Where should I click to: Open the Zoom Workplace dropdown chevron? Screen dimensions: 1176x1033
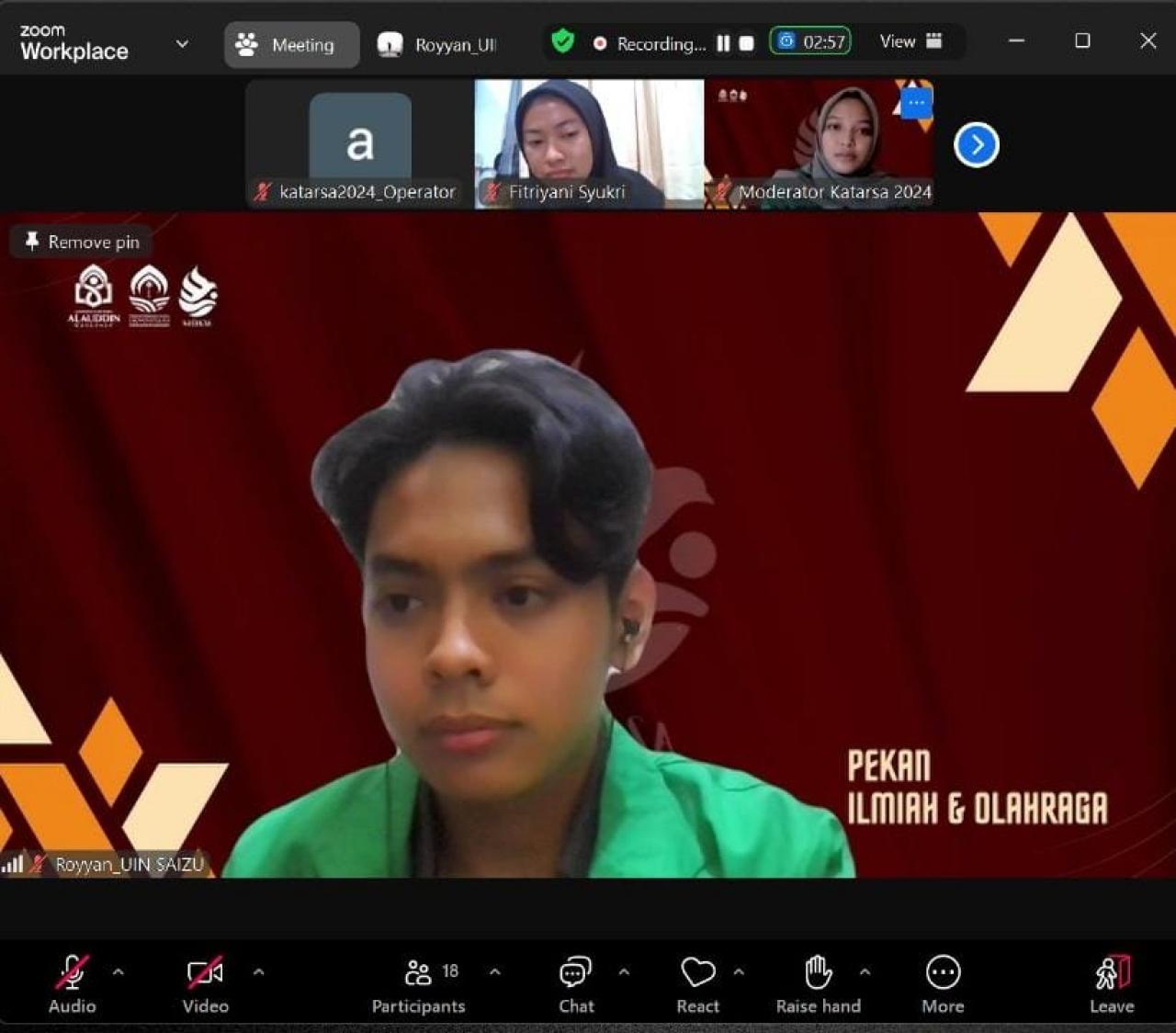click(x=182, y=43)
